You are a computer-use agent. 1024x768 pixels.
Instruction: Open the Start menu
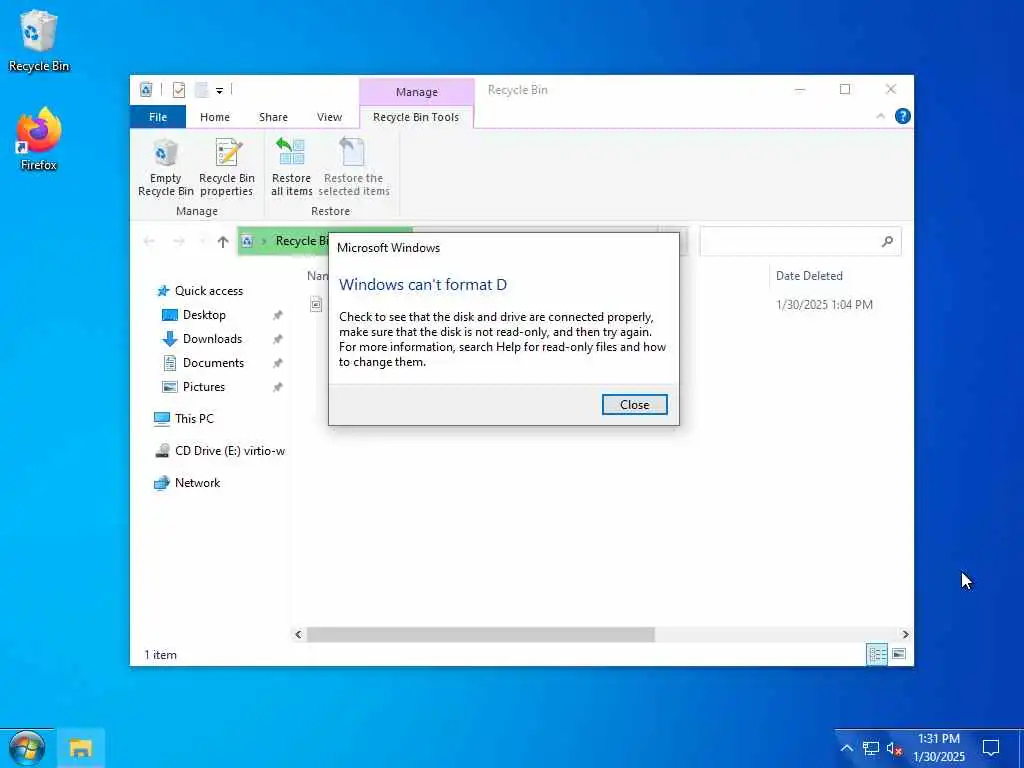click(27, 748)
